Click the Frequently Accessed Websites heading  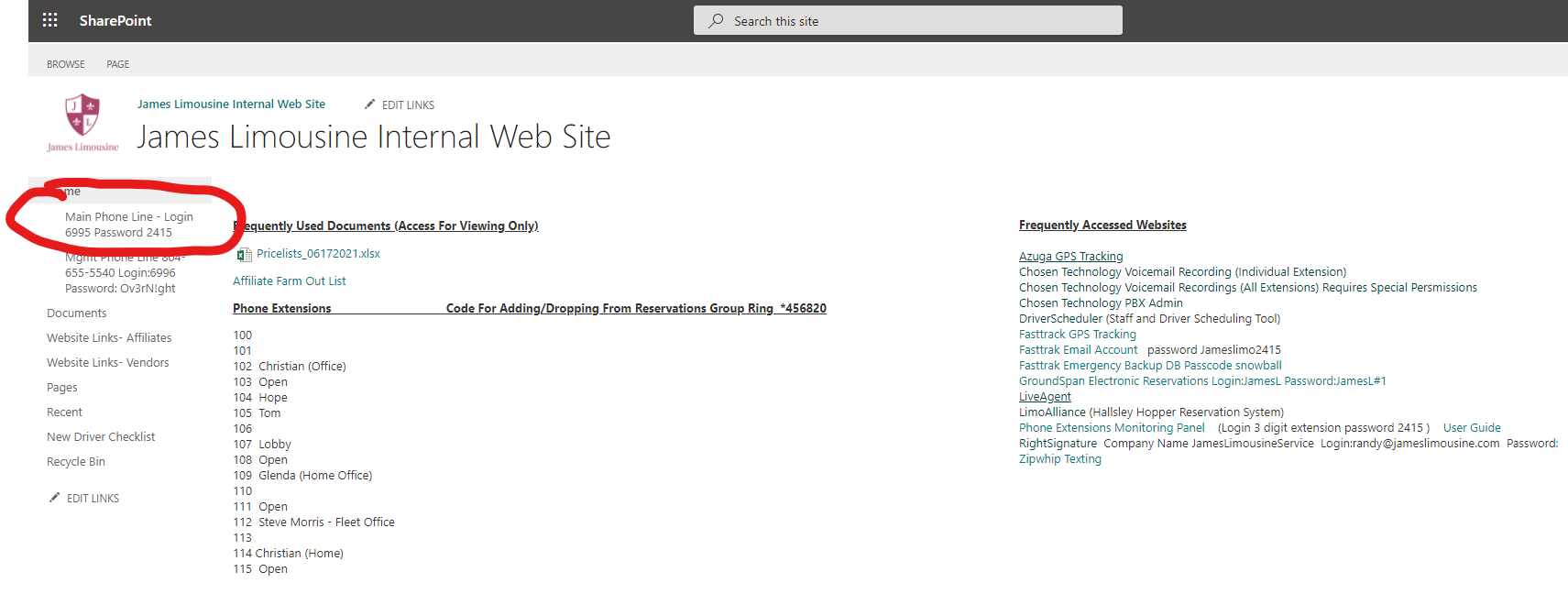click(x=1102, y=225)
